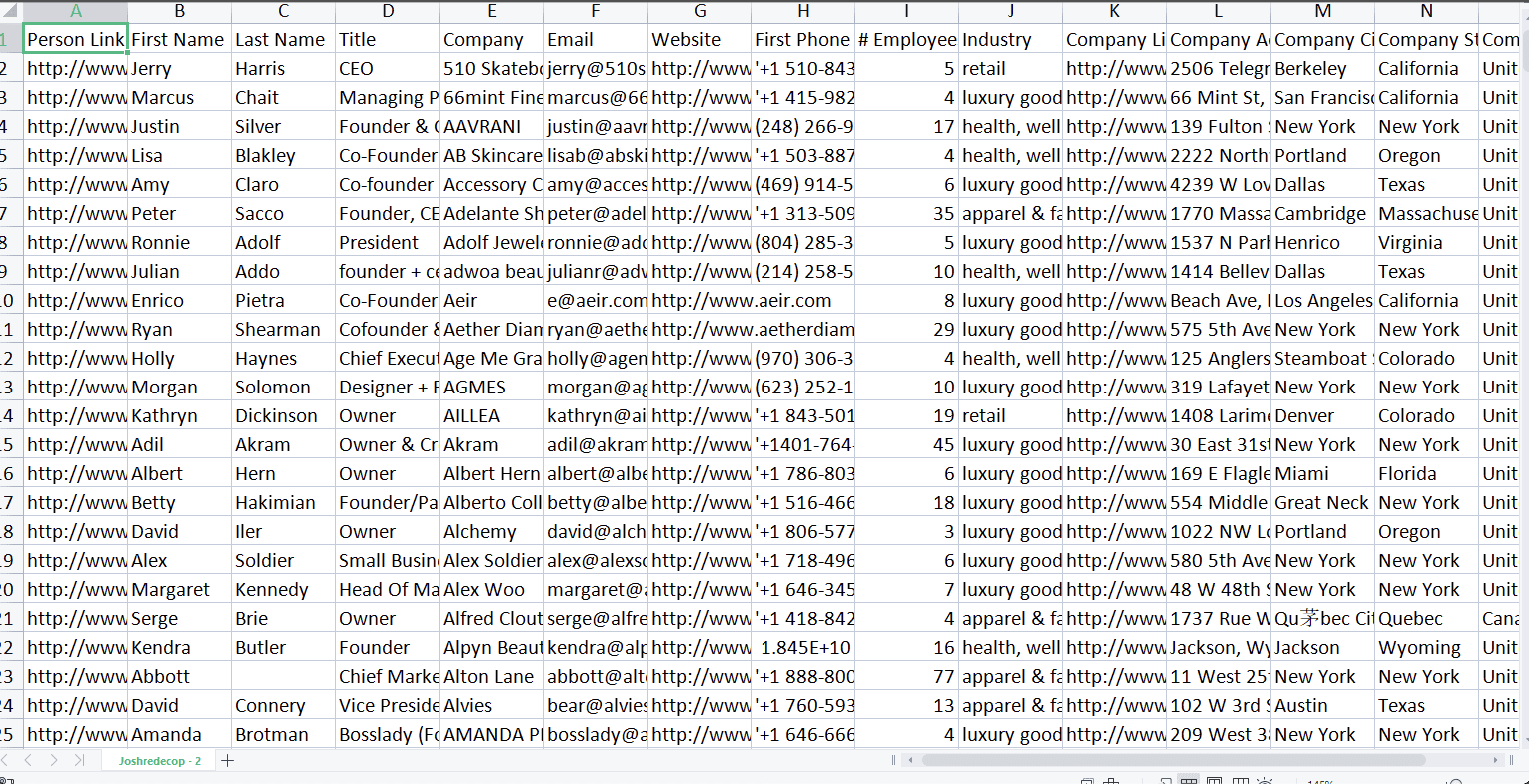Viewport: 1529px width, 784px height.
Task: Click horizontal scrollbar left arrow
Action: coord(910,760)
